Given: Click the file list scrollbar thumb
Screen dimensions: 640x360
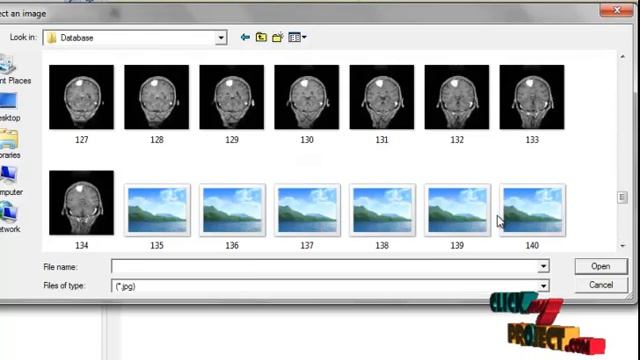Looking at the screenshot, I should tap(622, 198).
